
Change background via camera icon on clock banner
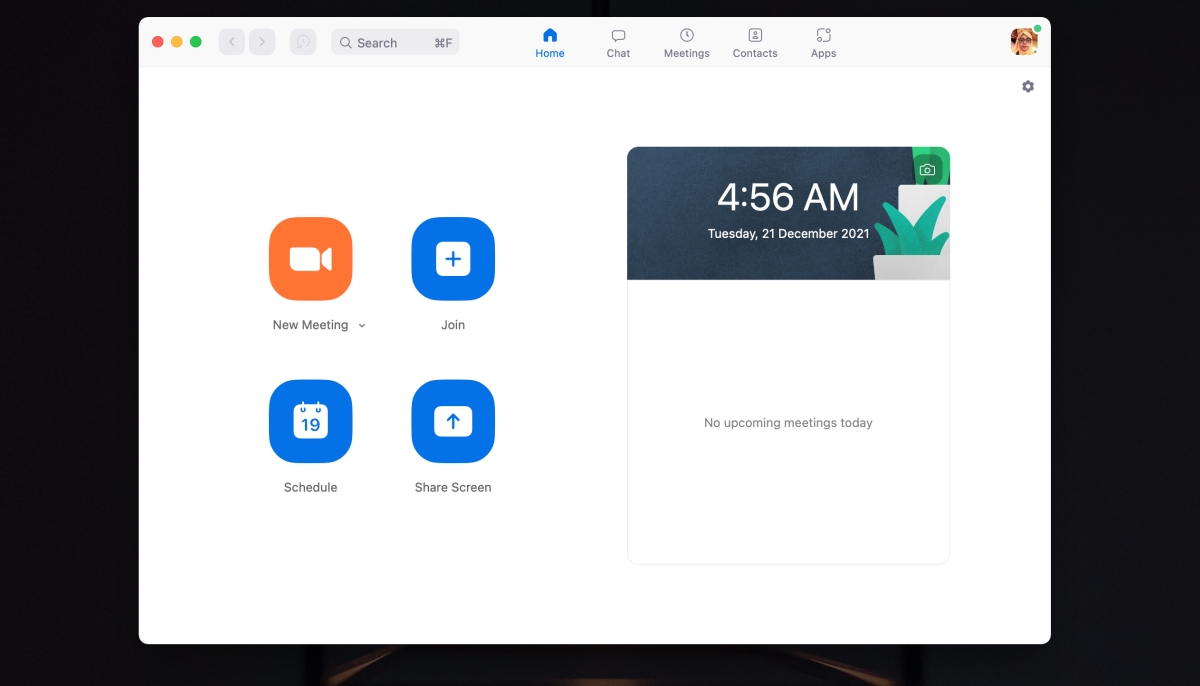927,170
